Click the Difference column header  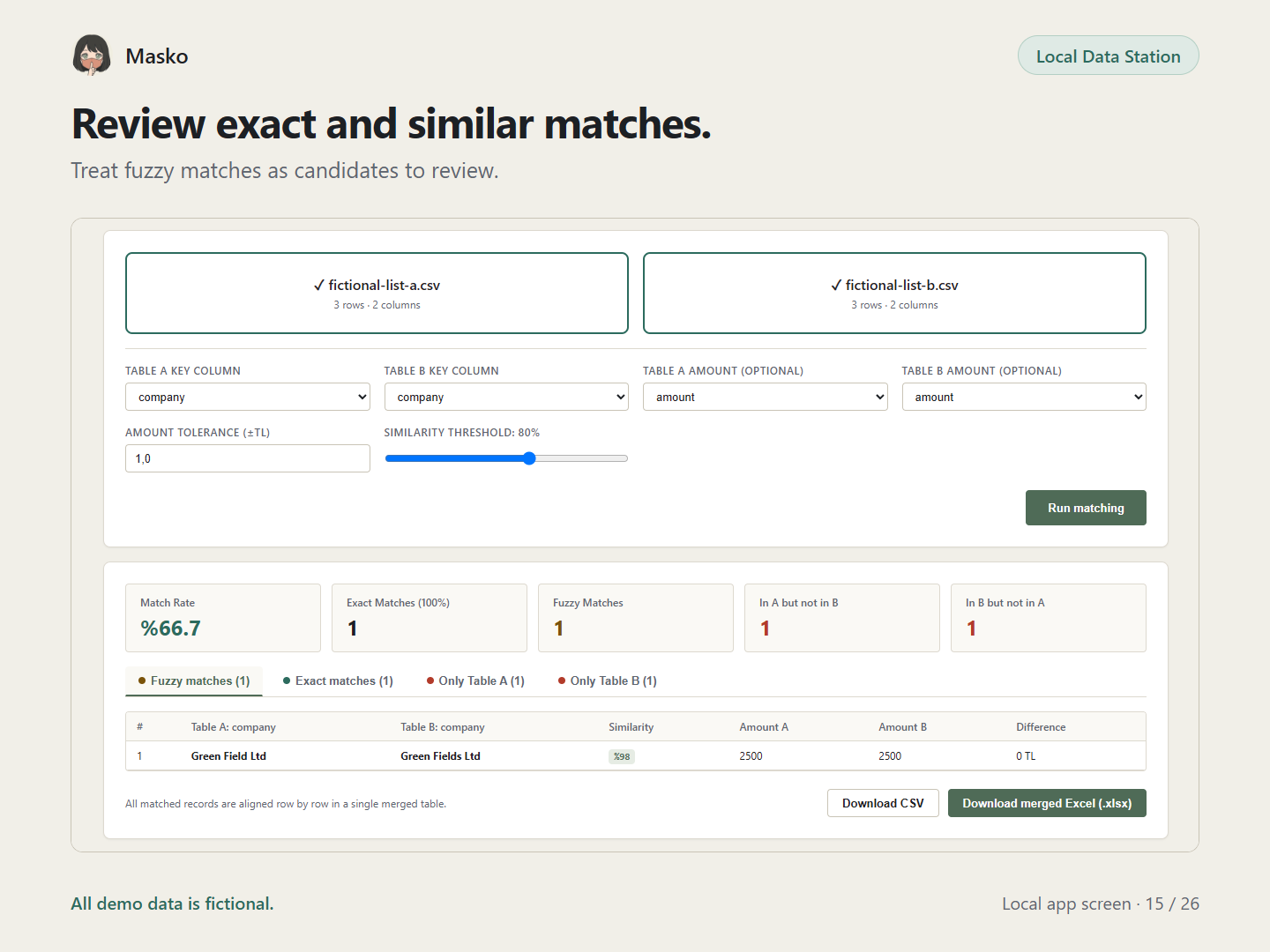1041,727
